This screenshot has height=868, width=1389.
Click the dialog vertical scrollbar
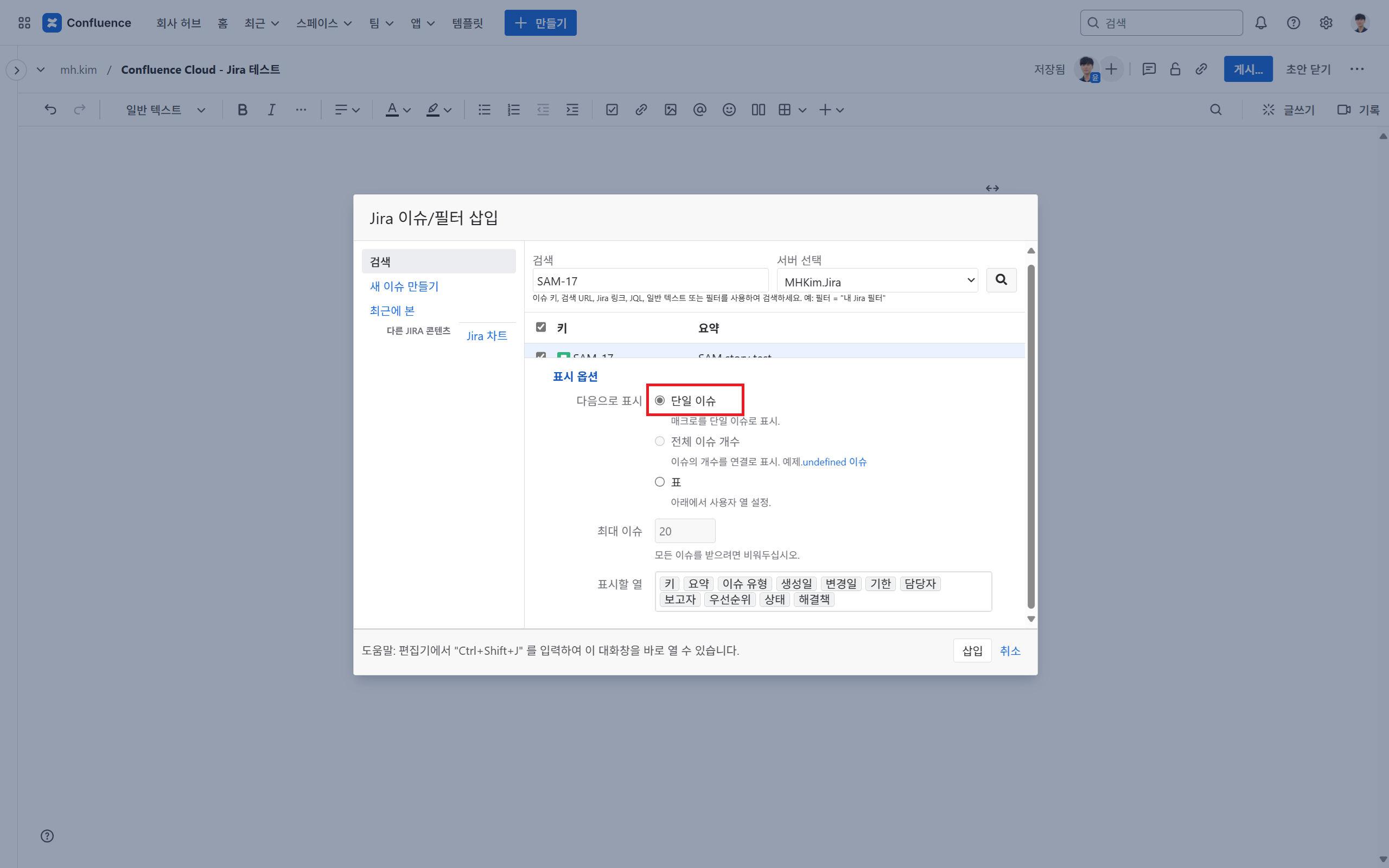pos(1031,435)
